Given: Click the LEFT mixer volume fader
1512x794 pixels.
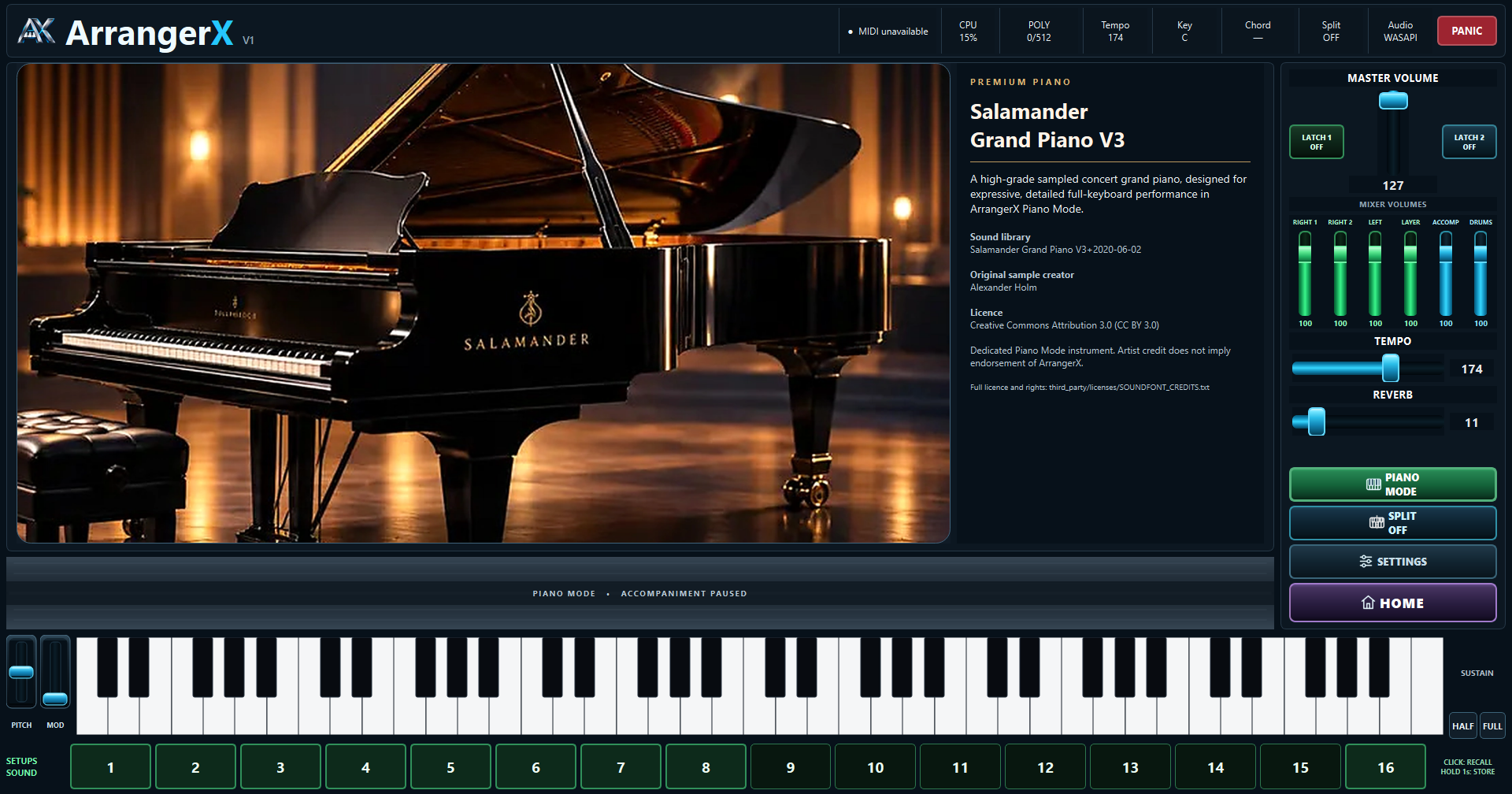Looking at the screenshot, I should click(x=1375, y=273).
